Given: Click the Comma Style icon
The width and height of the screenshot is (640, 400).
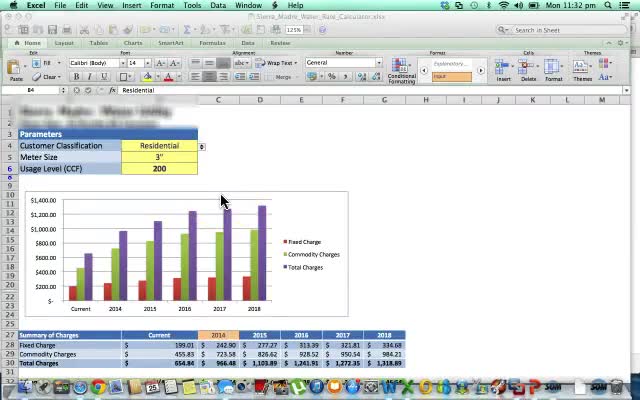Looking at the screenshot, I should coord(346,77).
